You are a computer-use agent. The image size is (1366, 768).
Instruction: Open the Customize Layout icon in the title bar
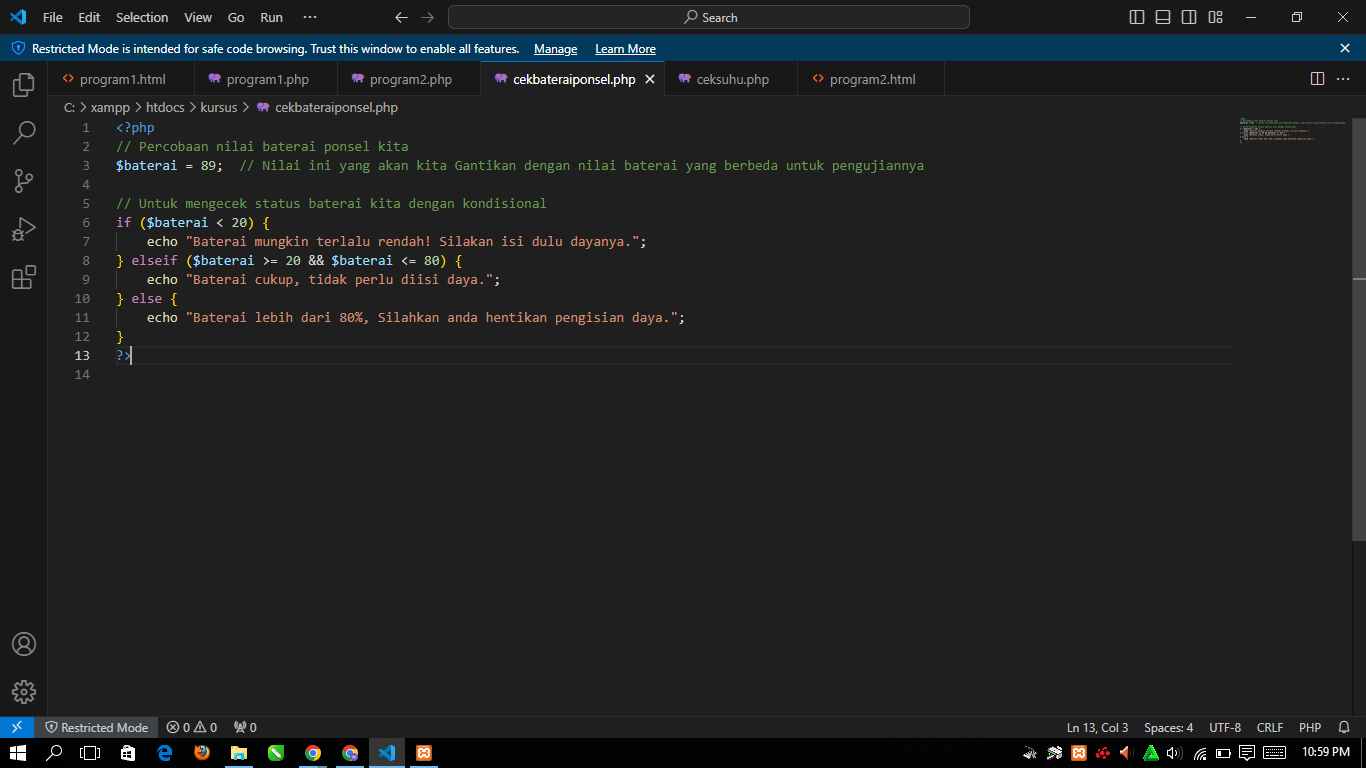[1215, 17]
